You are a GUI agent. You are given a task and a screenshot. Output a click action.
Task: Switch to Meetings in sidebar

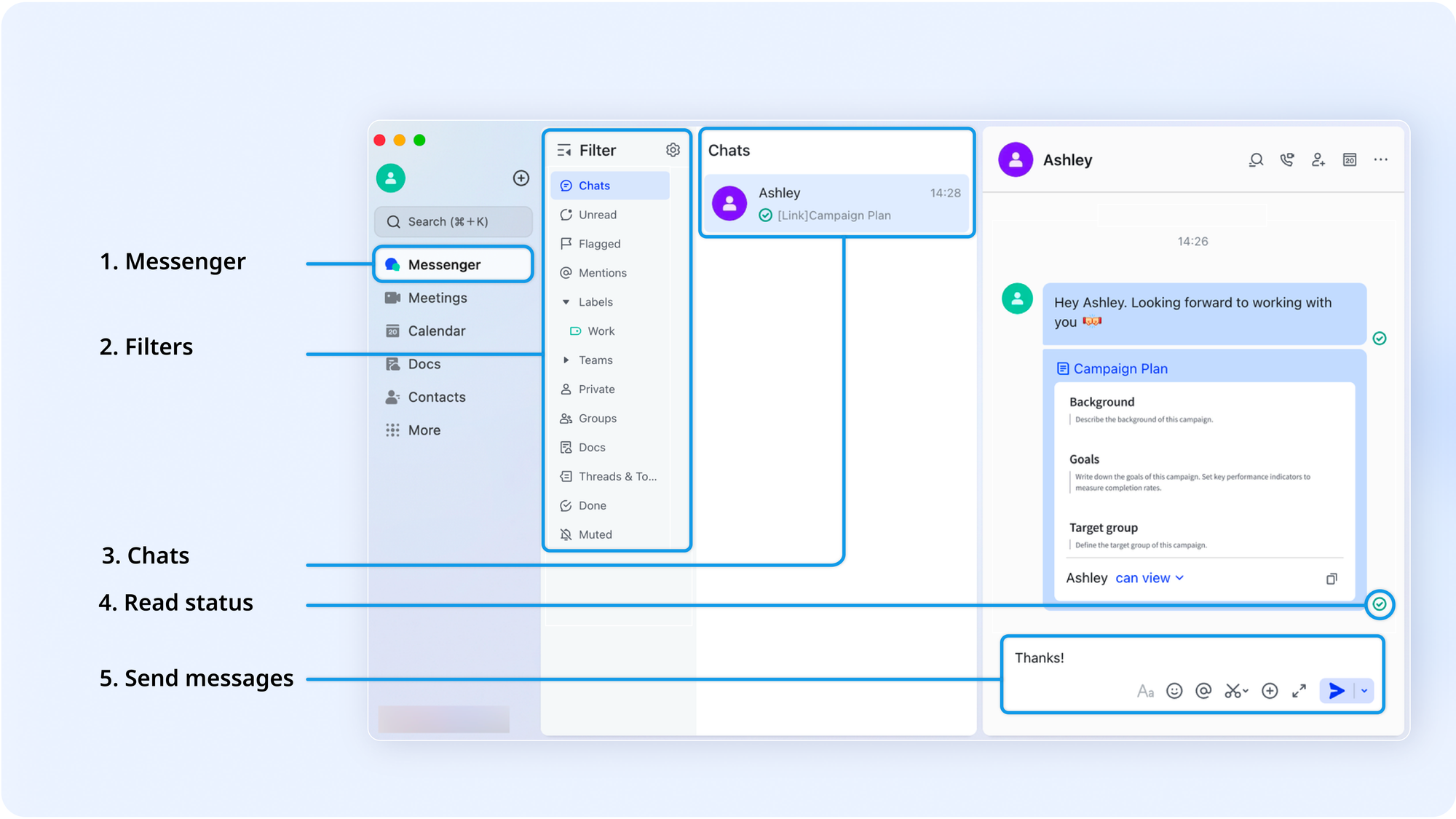point(437,298)
